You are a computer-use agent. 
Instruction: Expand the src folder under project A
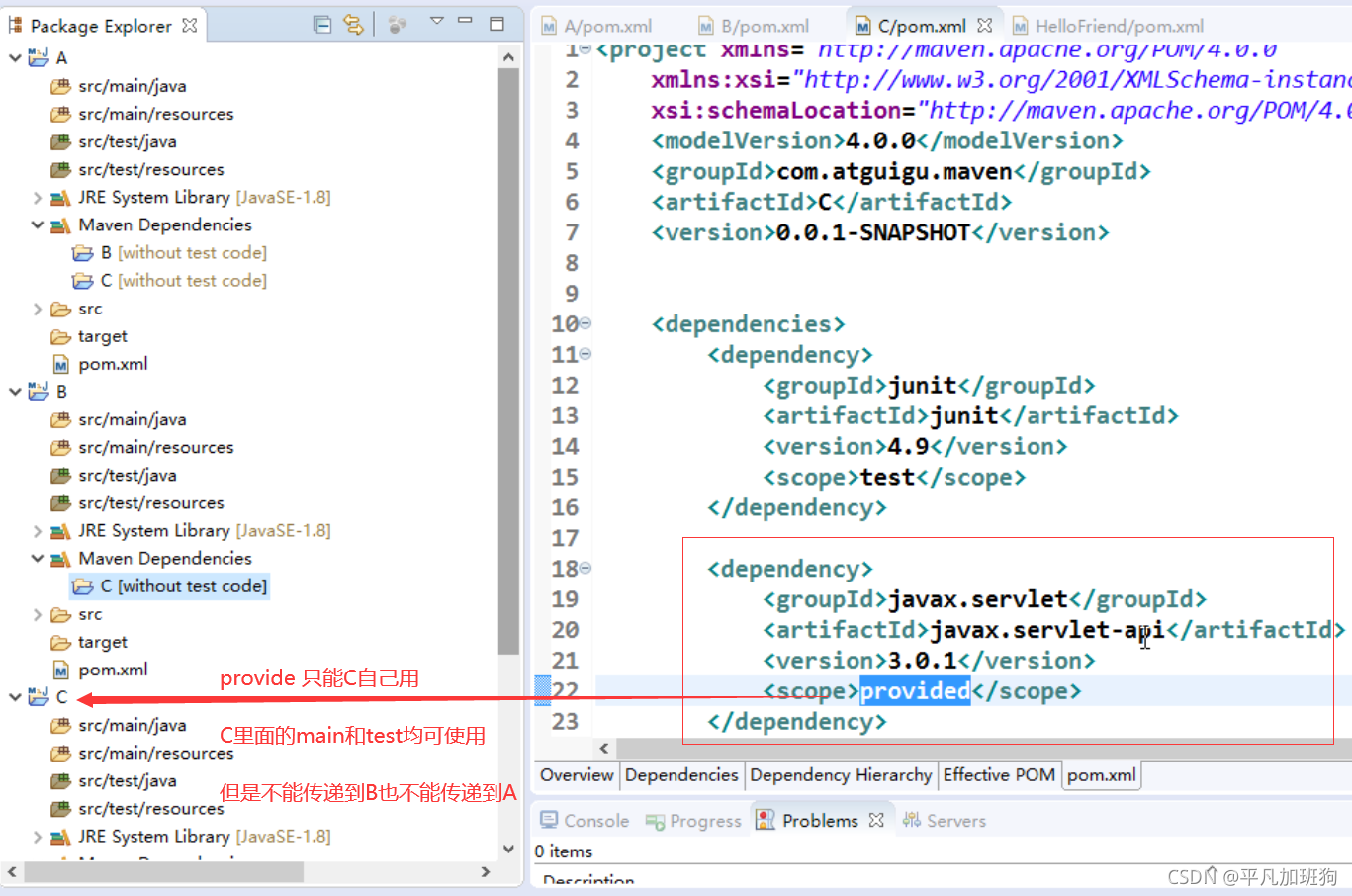[38, 309]
